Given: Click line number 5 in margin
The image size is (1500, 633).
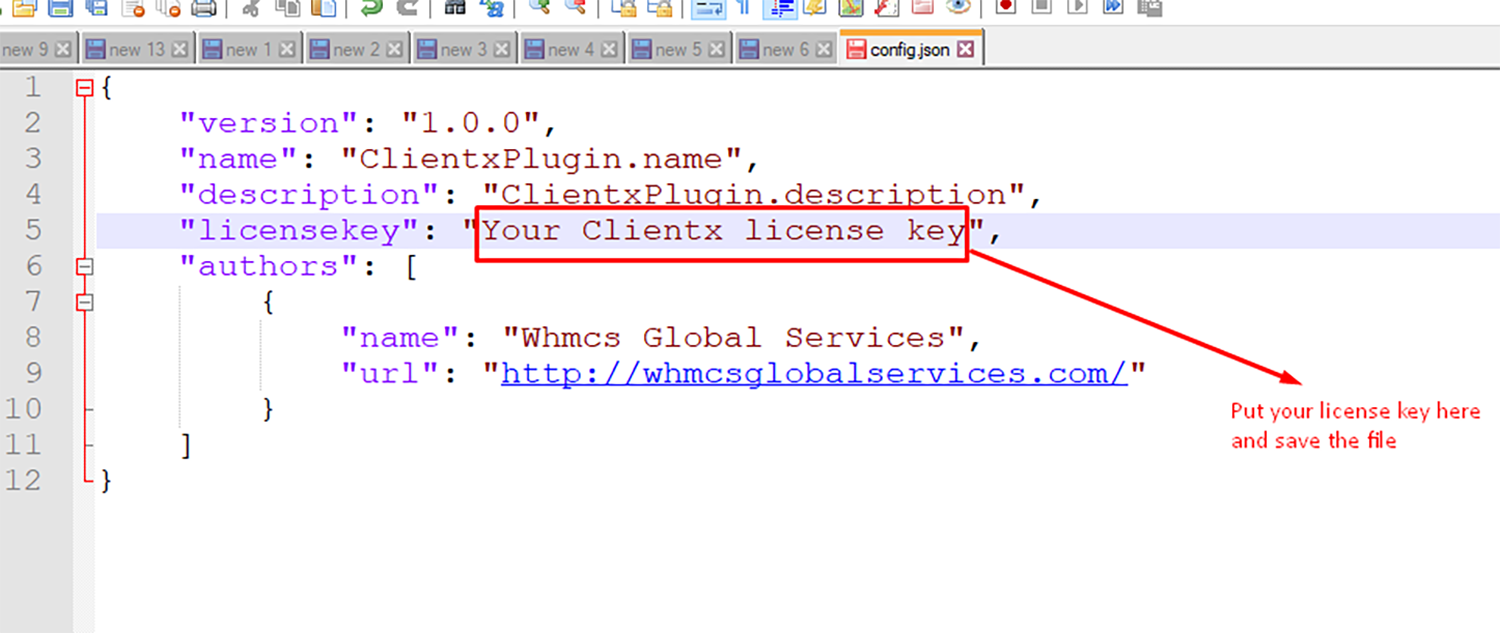Looking at the screenshot, I should [x=33, y=231].
